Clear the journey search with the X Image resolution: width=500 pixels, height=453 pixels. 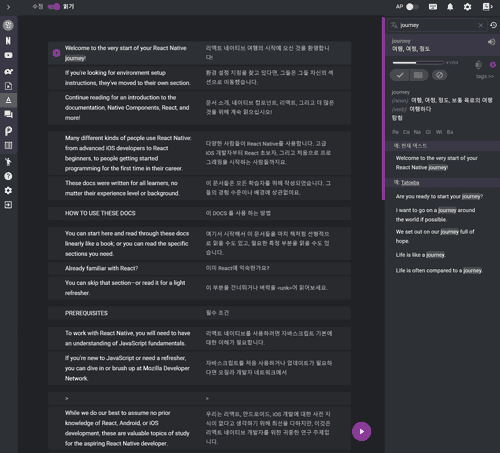(x=480, y=25)
